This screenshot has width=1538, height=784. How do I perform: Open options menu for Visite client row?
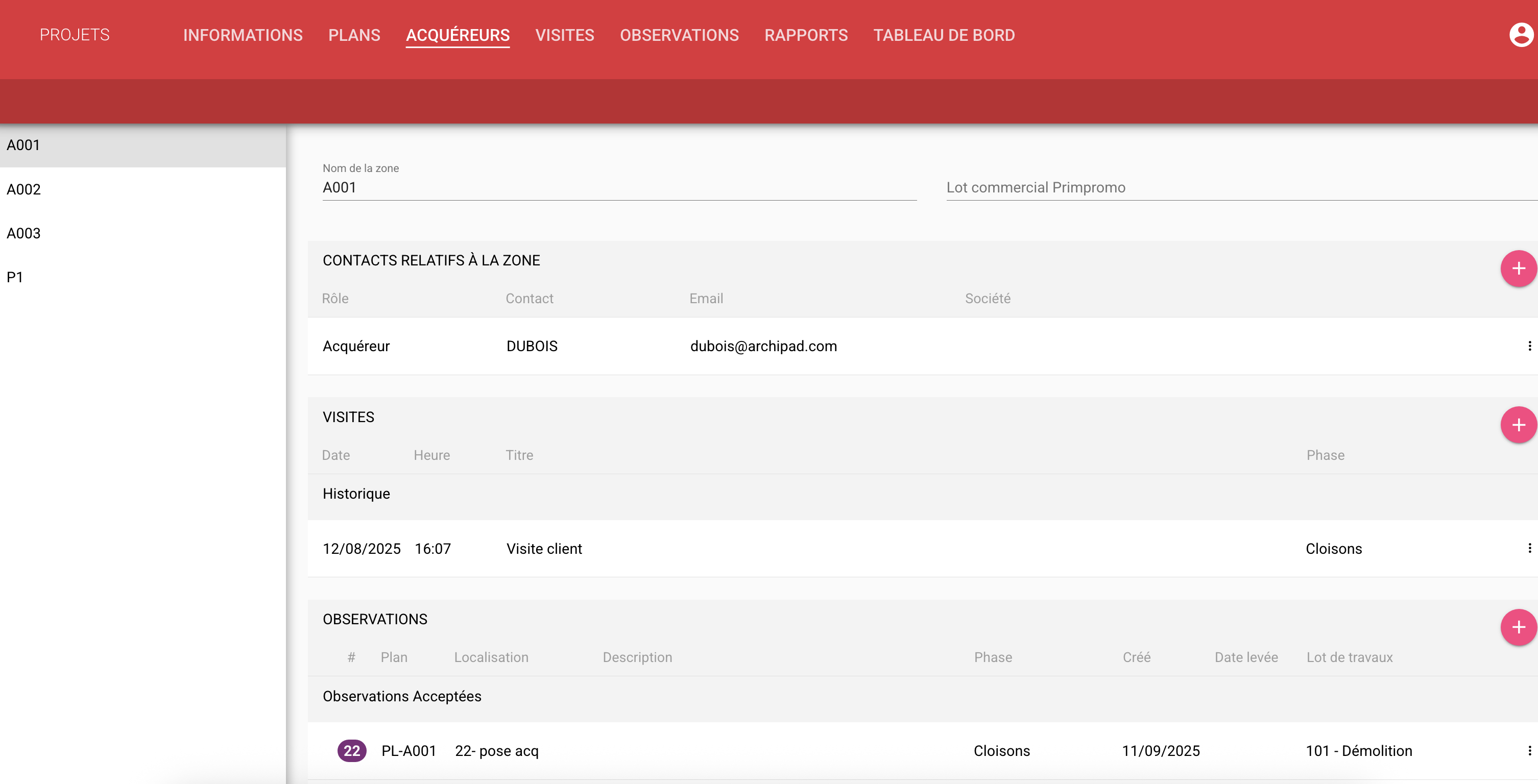coord(1529,548)
